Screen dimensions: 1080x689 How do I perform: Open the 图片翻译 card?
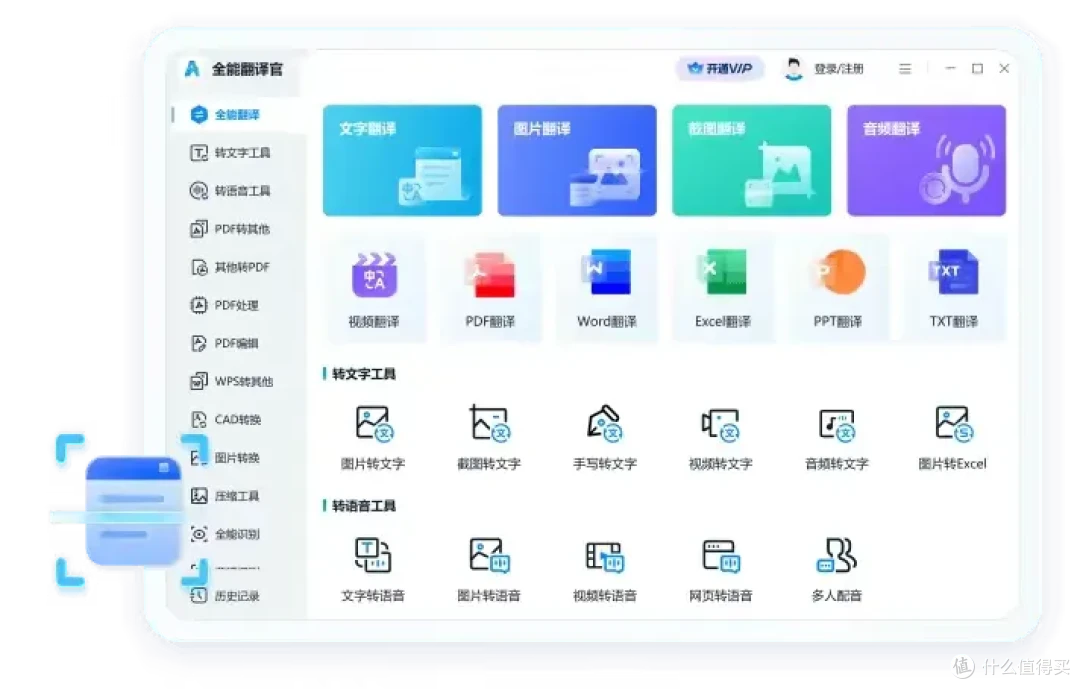click(x=577, y=161)
